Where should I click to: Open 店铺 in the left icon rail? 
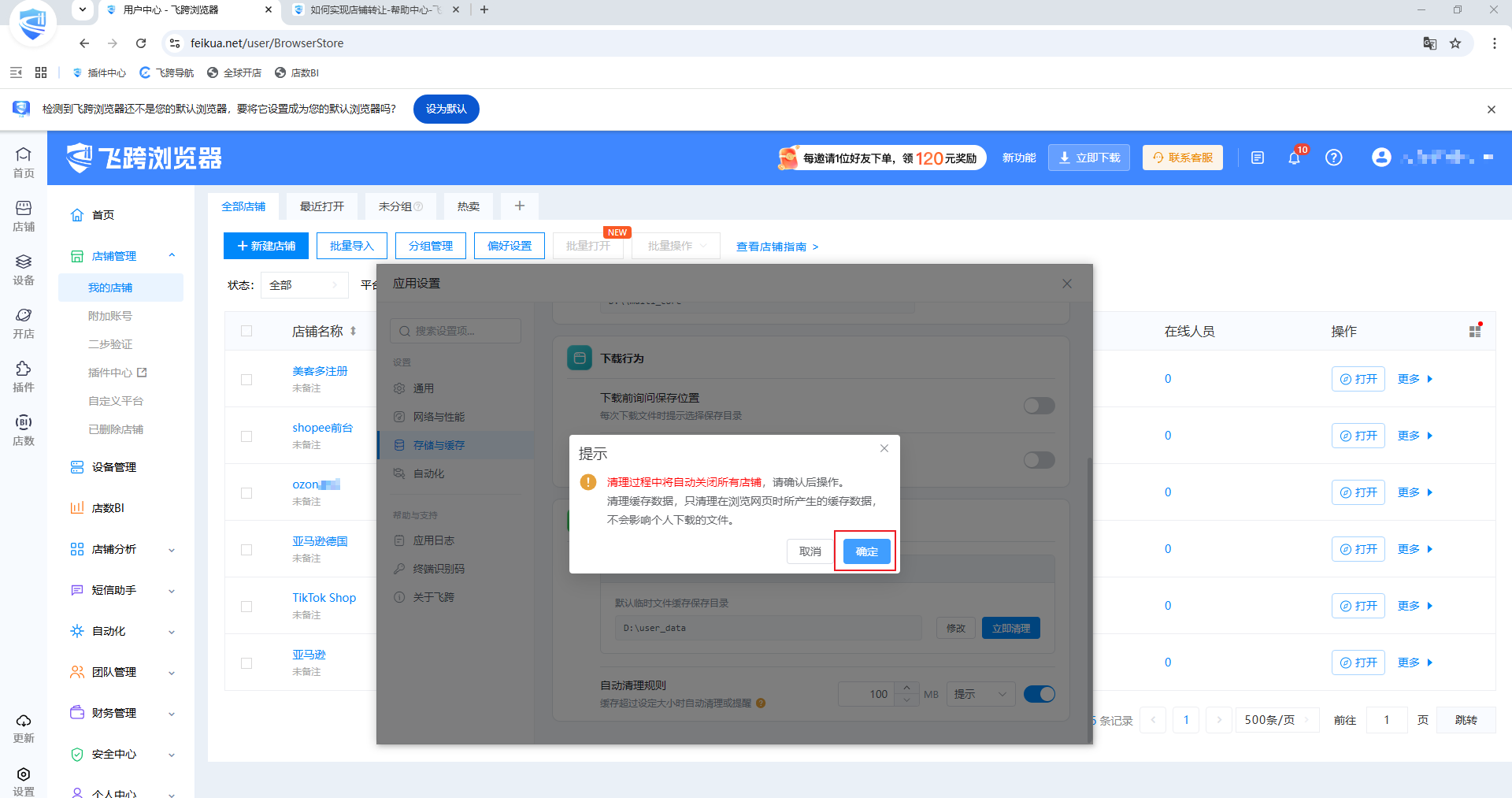click(24, 217)
